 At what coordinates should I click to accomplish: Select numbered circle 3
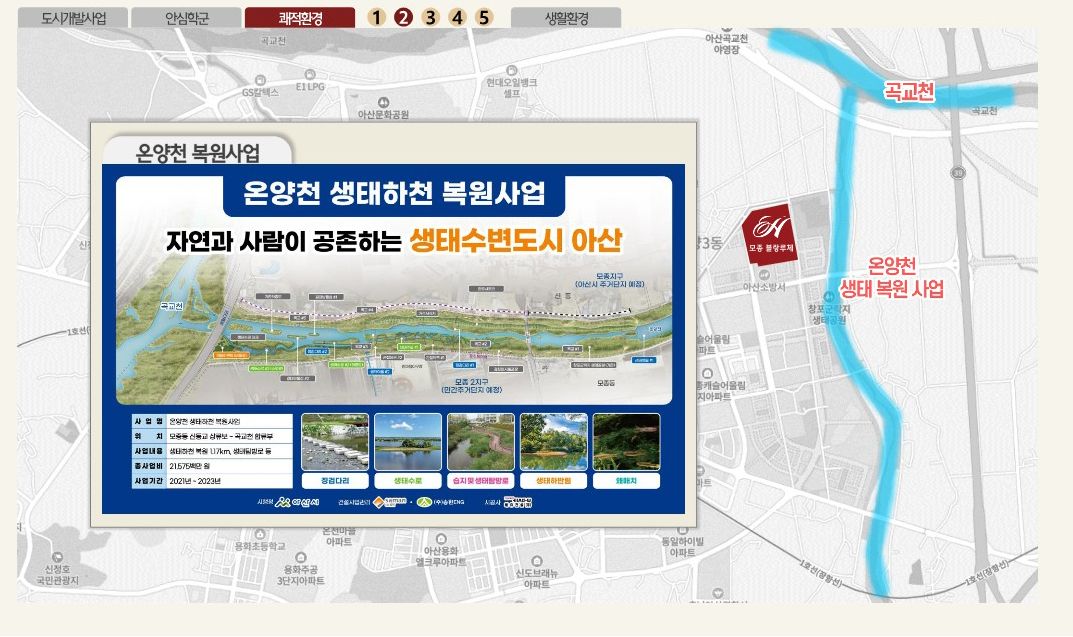click(430, 17)
